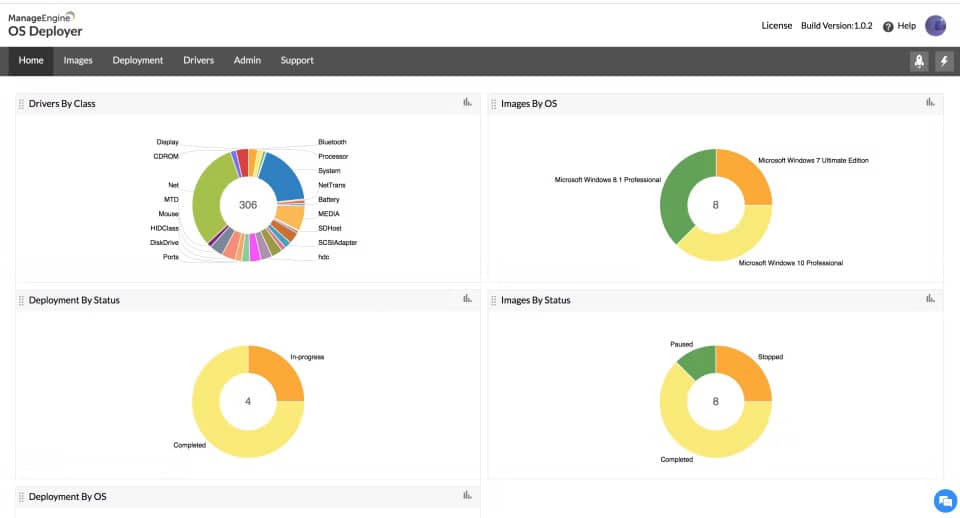This screenshot has height=518, width=960.
Task: Select the blue System slice in Drivers chart
Action: pyautogui.click(x=283, y=176)
